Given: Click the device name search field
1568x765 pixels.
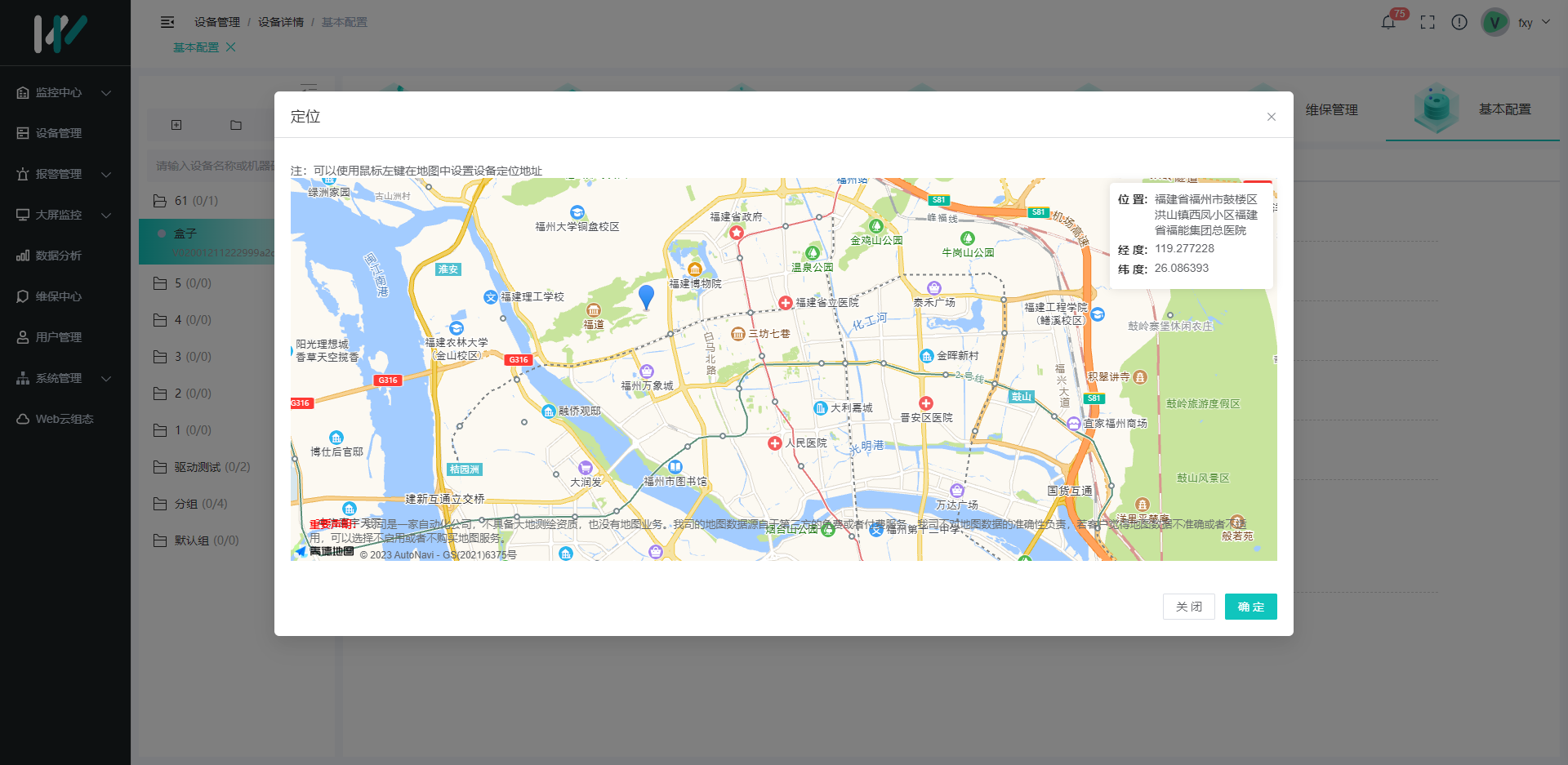Looking at the screenshot, I should click(x=214, y=166).
